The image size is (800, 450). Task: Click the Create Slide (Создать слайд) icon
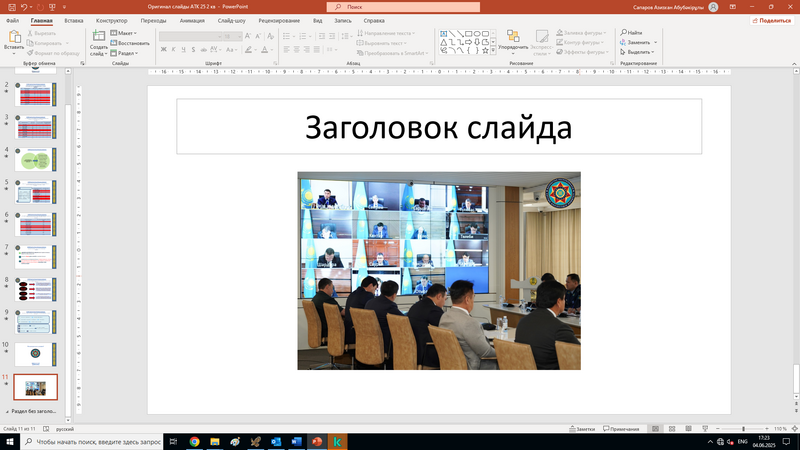[x=99, y=37]
